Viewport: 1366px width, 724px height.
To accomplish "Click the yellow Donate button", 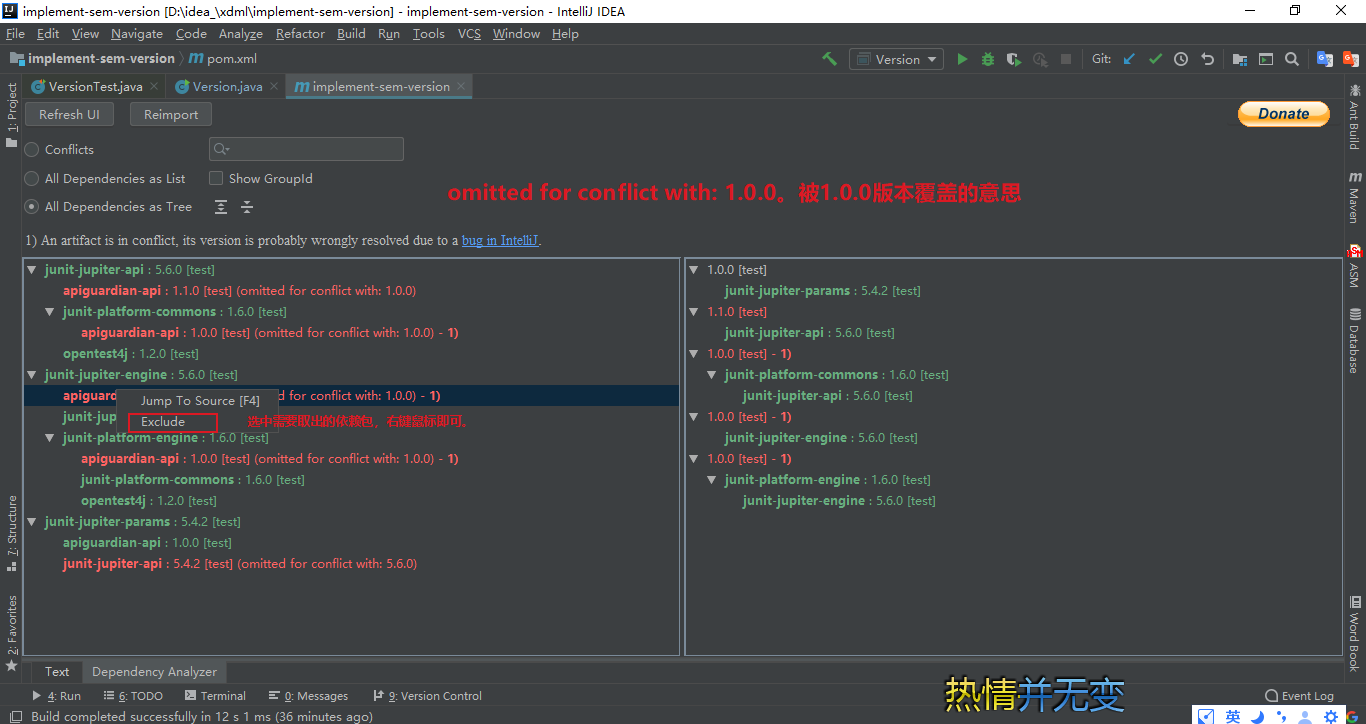I will pos(1284,114).
